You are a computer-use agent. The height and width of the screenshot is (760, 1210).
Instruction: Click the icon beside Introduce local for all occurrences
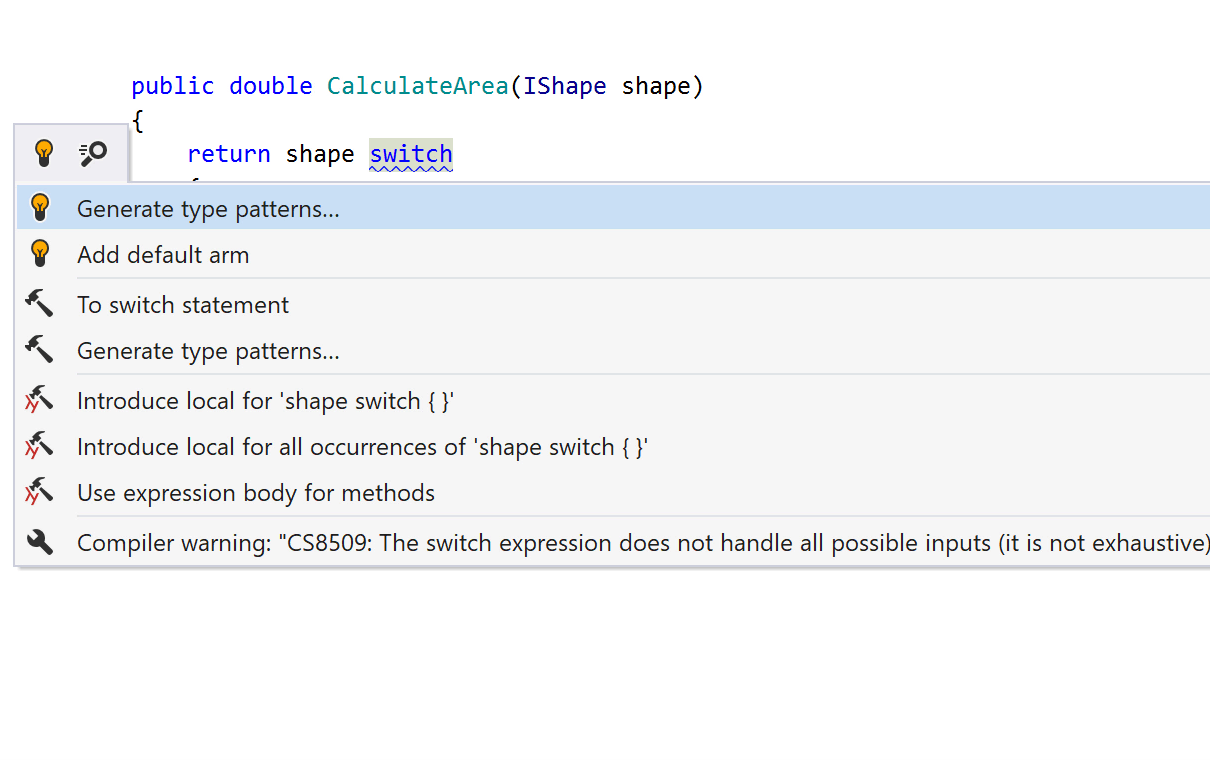(x=40, y=446)
